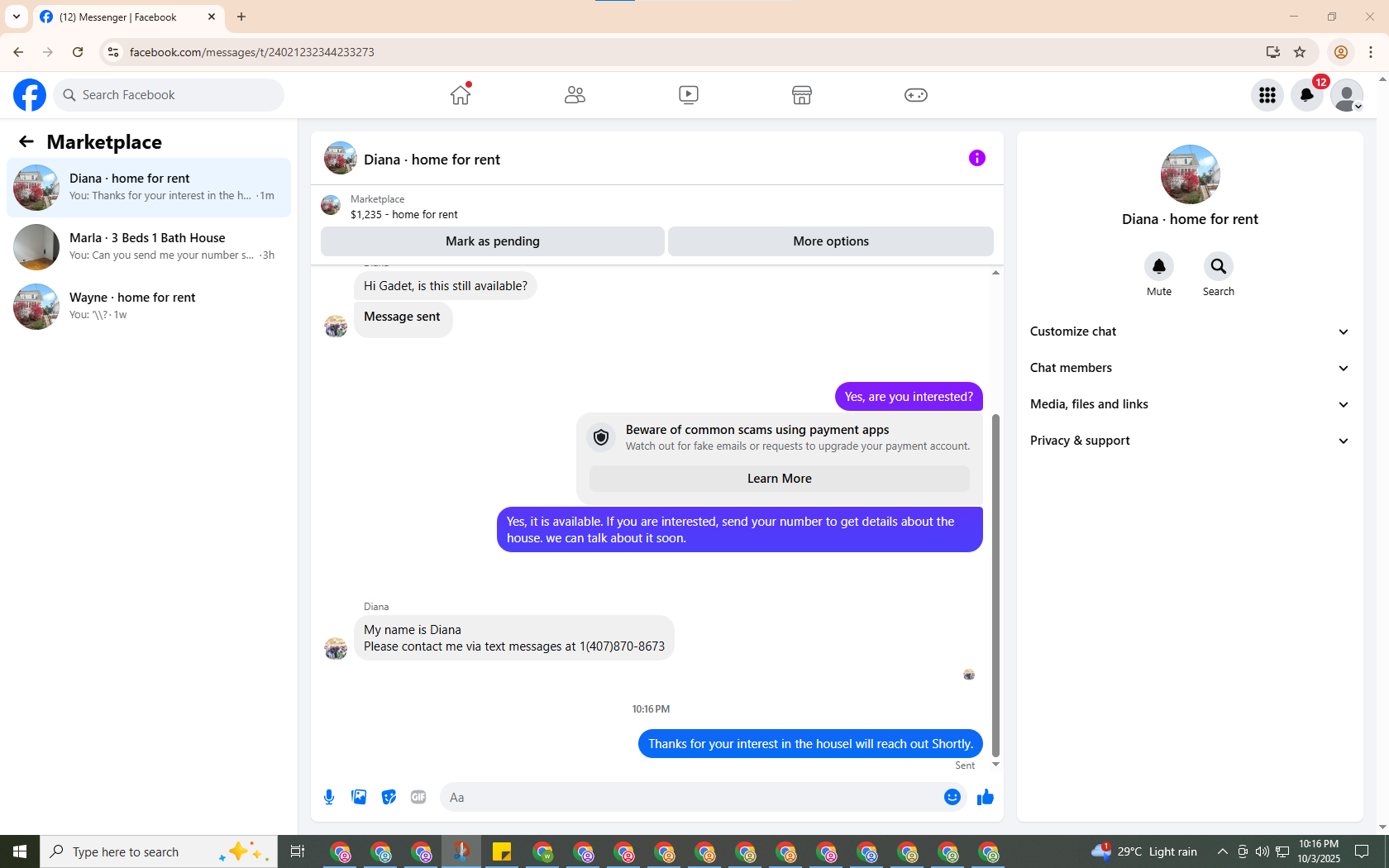Open Task View on the taskbar
Screen dimensions: 1389x868
pyautogui.click(x=298, y=851)
